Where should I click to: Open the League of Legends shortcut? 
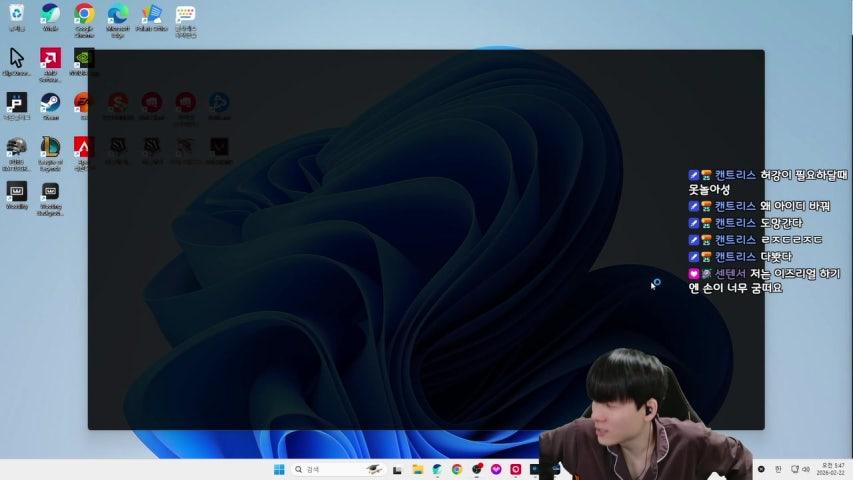[50, 147]
